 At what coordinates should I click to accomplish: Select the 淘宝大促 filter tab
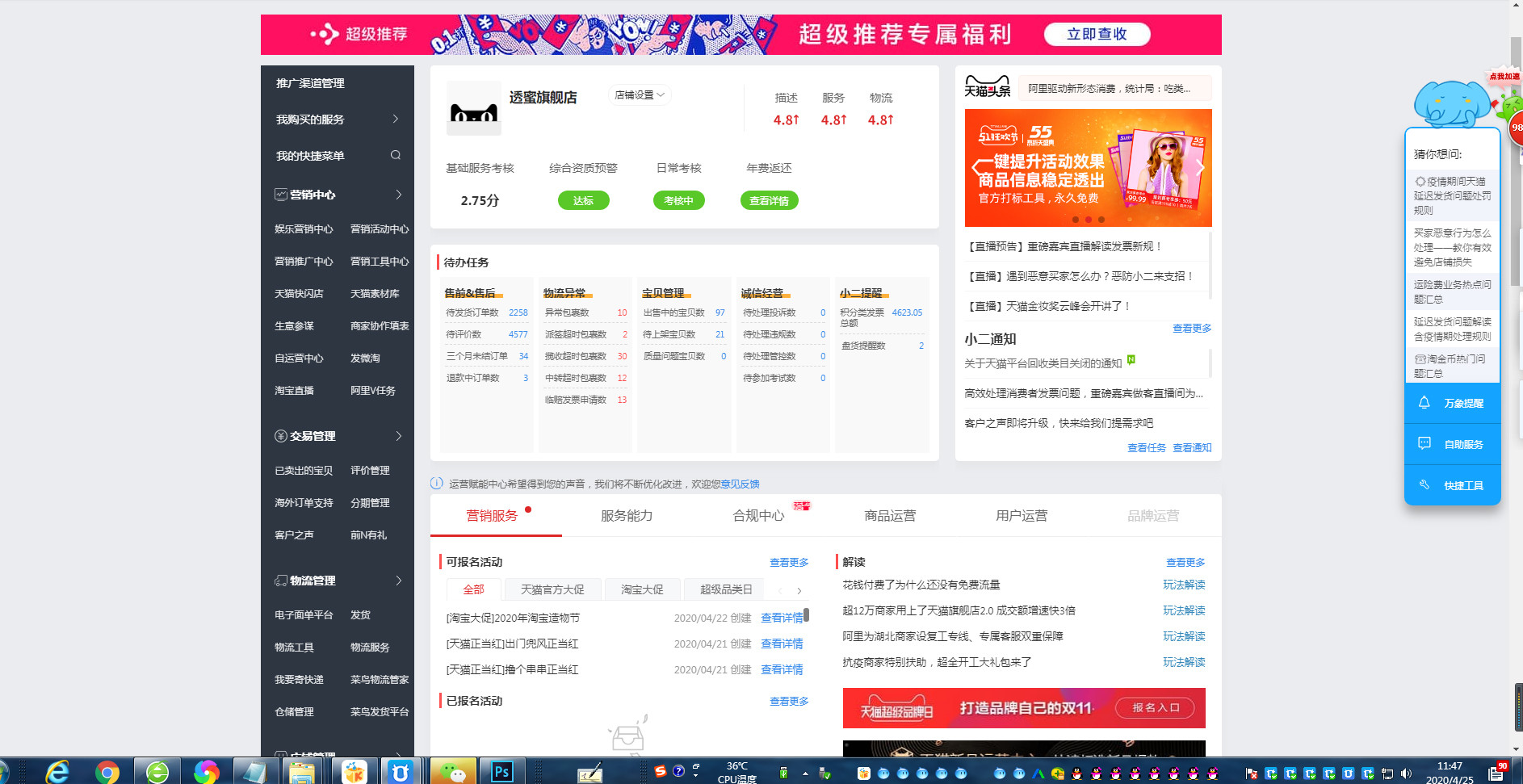pyautogui.click(x=642, y=589)
